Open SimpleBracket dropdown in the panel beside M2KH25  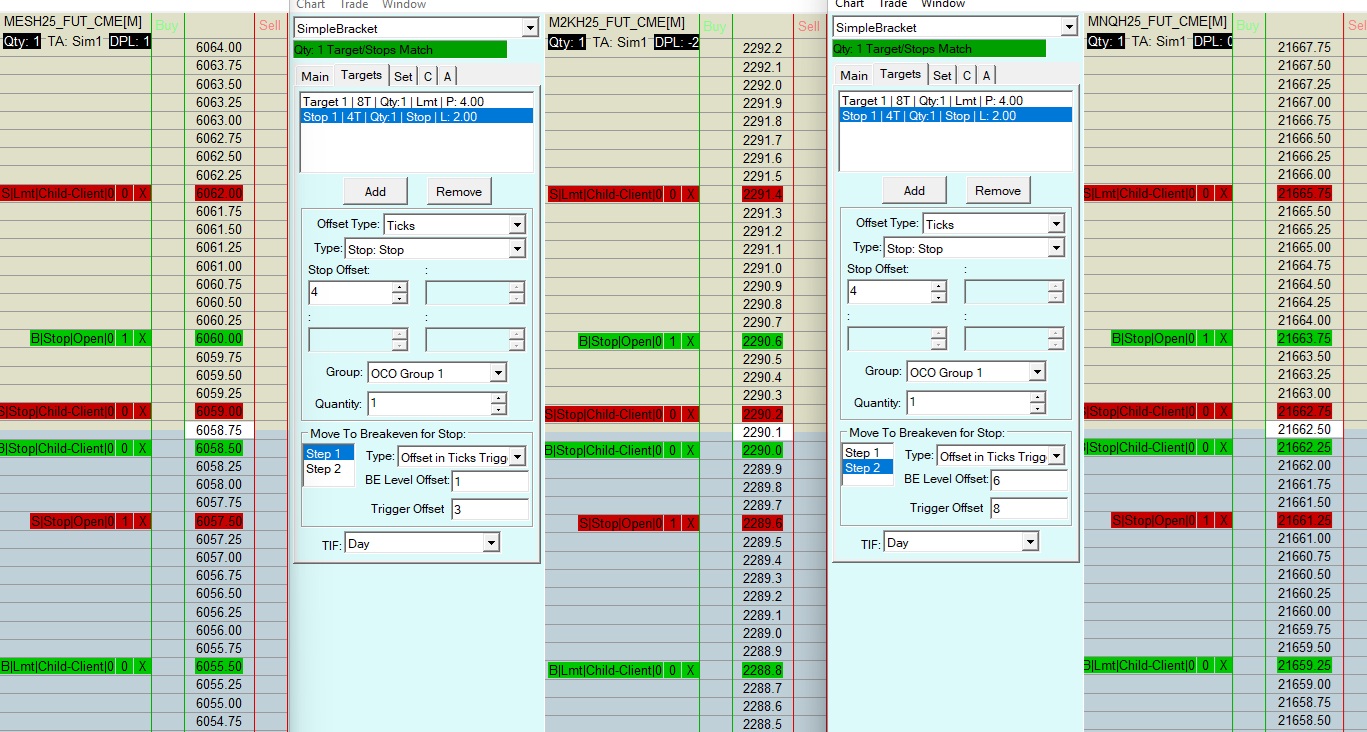pyautogui.click(x=530, y=29)
